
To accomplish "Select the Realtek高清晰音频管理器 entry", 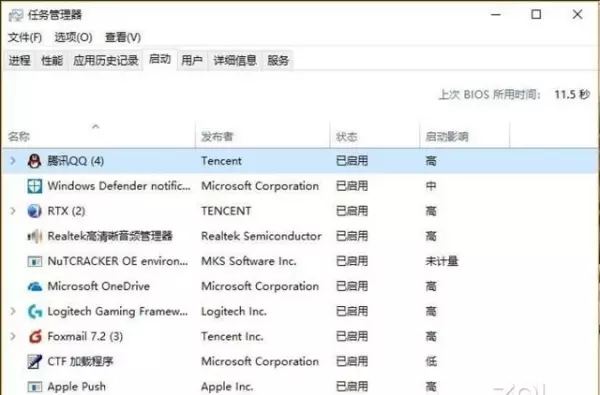I will click(x=110, y=236).
